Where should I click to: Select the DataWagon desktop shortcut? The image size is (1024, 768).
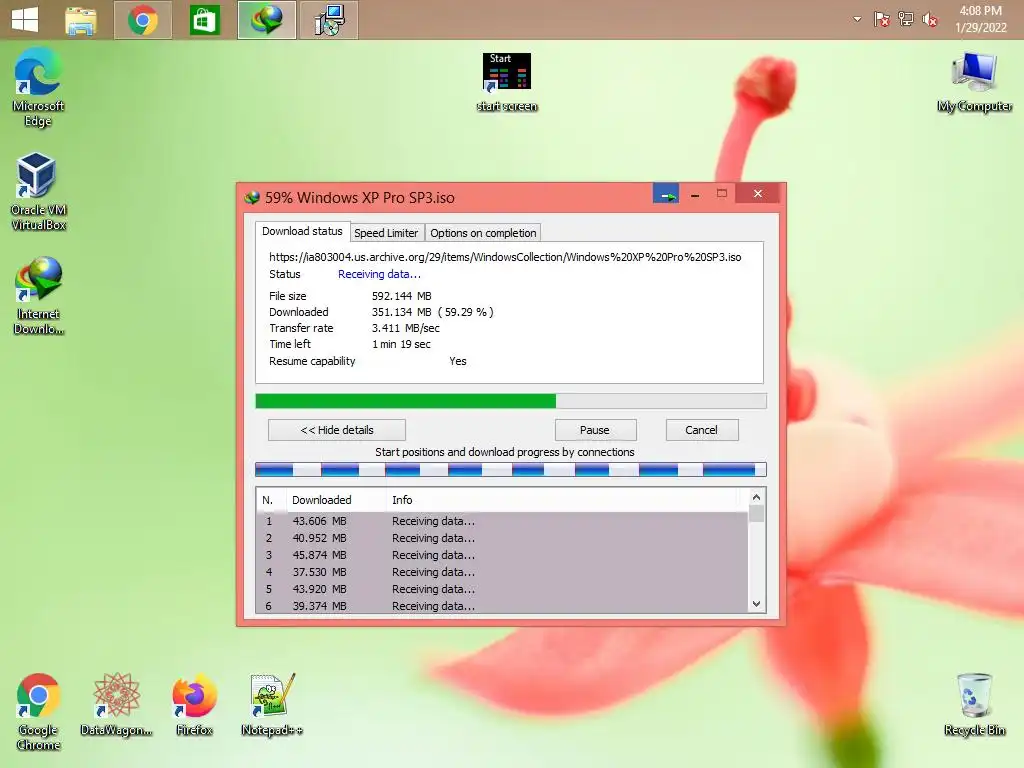(x=116, y=705)
